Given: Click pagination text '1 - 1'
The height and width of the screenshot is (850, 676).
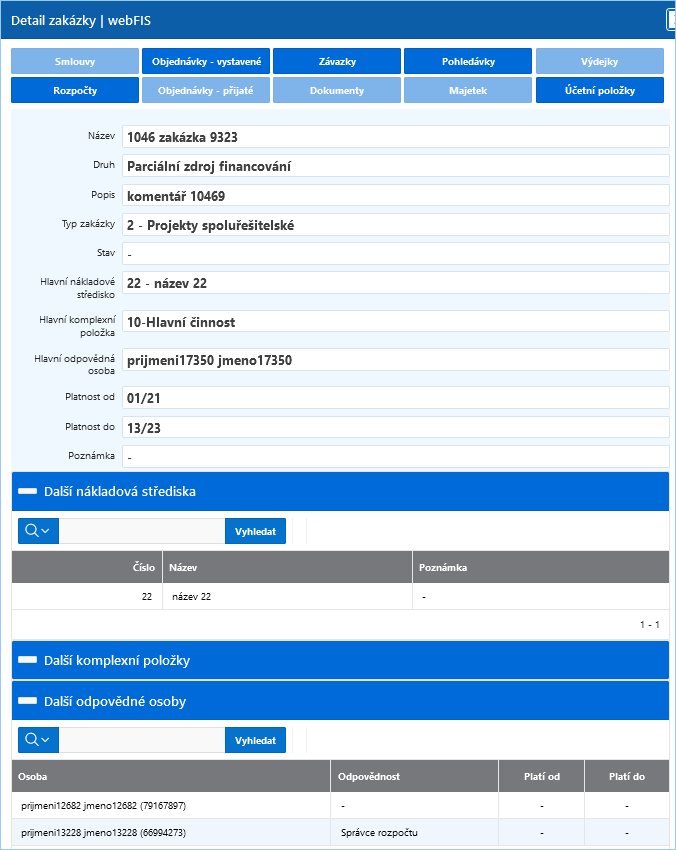Looking at the screenshot, I should pyautogui.click(x=649, y=624).
